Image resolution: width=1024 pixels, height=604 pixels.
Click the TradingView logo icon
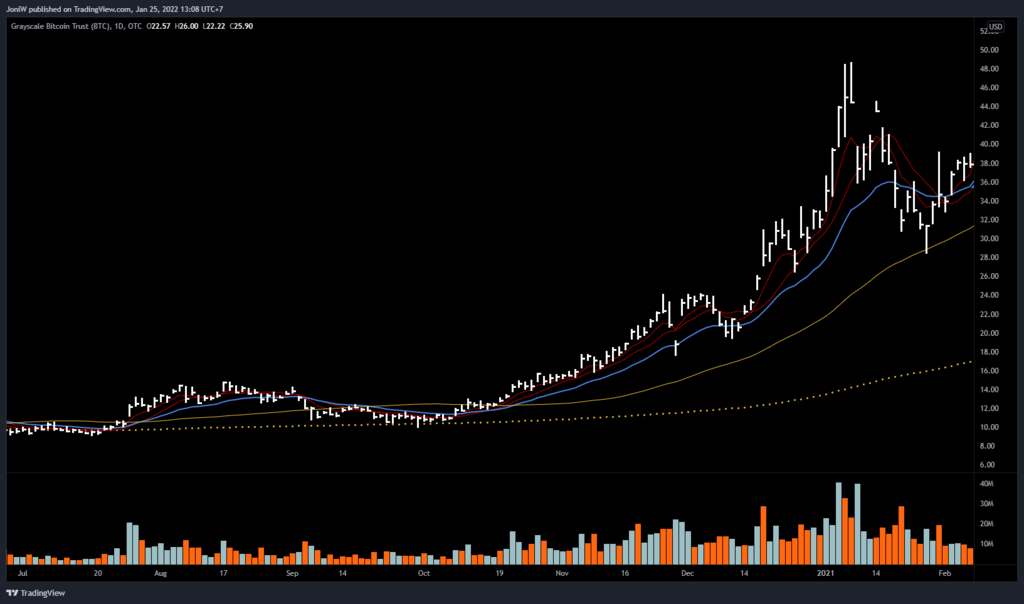(x=12, y=591)
